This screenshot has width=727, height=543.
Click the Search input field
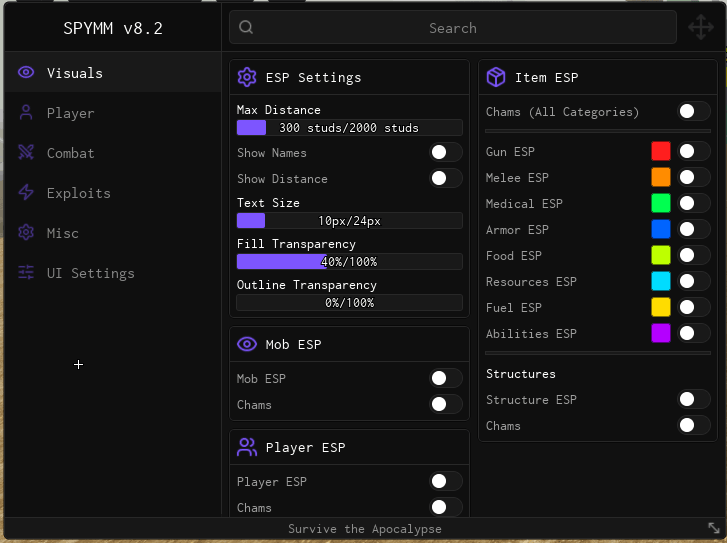coord(453,28)
